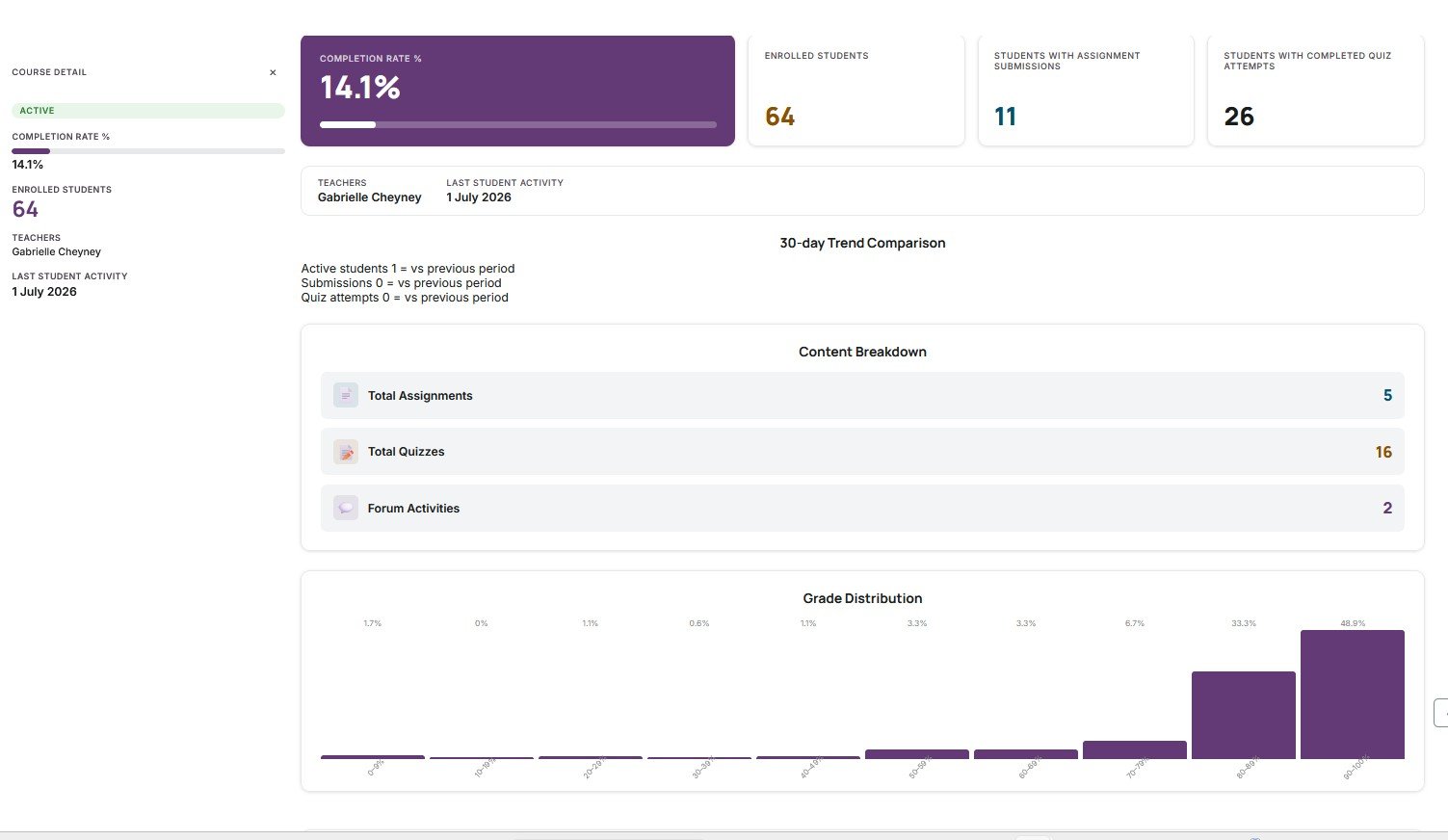1448x840 pixels.
Task: Click the Content Breakdown heading
Action: [x=862, y=352]
